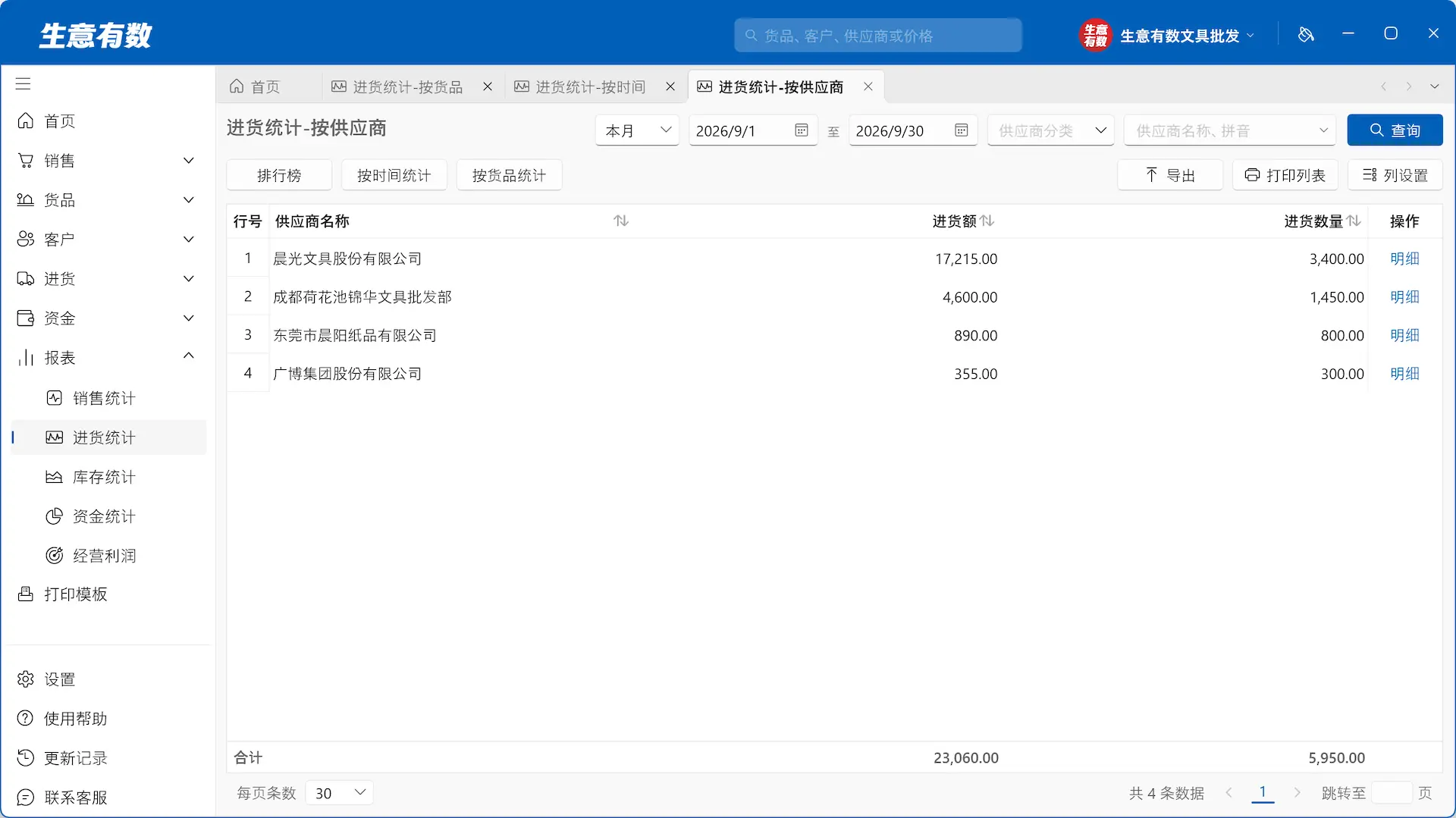Open 明细 for 晨光文具股份有限公司
The image size is (1456, 818).
1404,259
